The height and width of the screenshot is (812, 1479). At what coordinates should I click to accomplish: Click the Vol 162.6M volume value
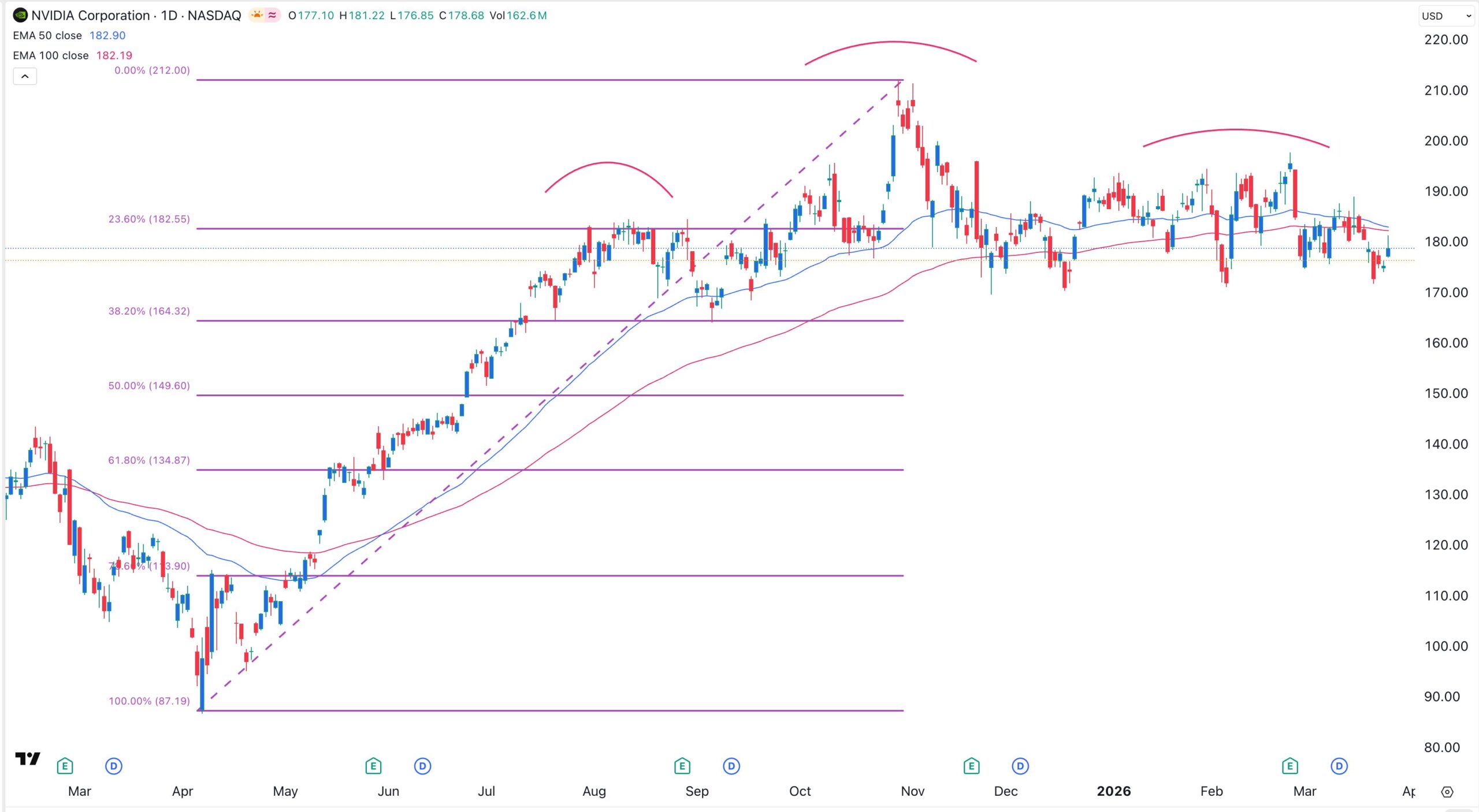pos(530,17)
